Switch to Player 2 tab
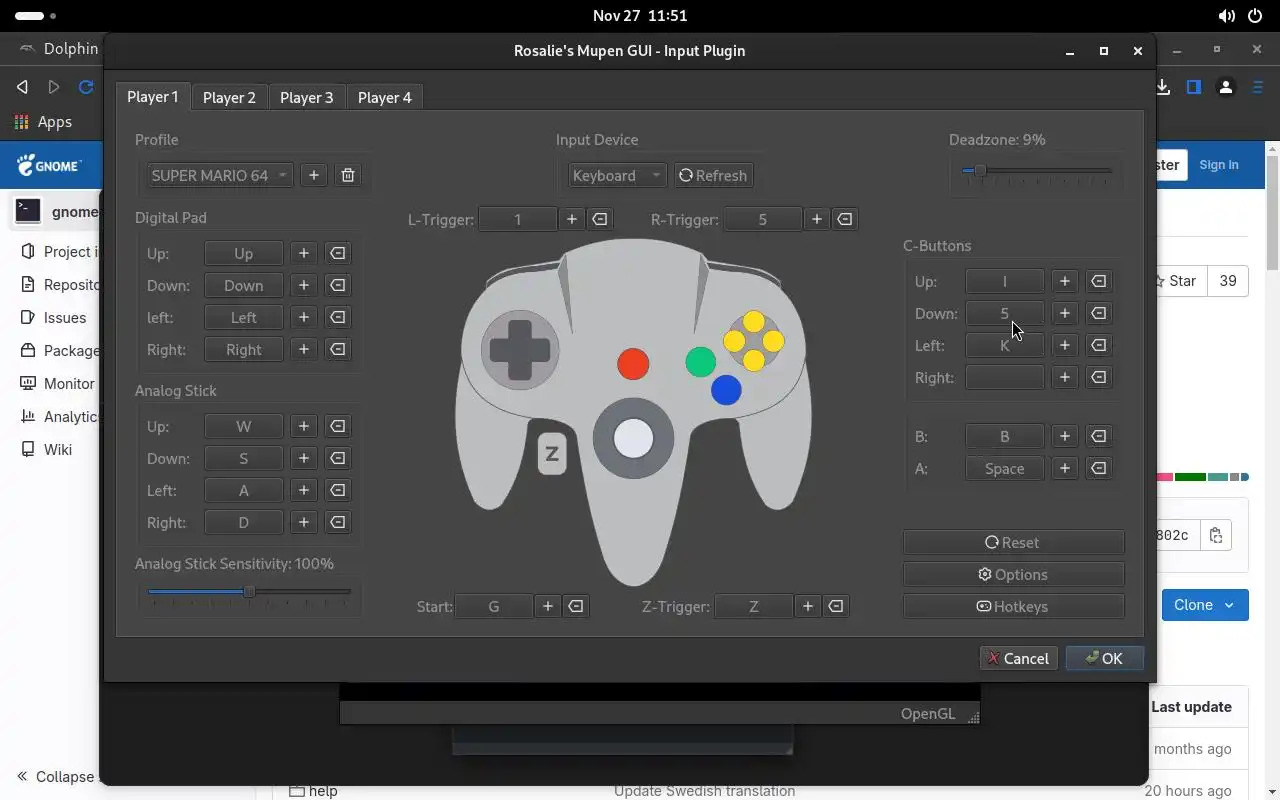Viewport: 1280px width, 800px height. [229, 97]
